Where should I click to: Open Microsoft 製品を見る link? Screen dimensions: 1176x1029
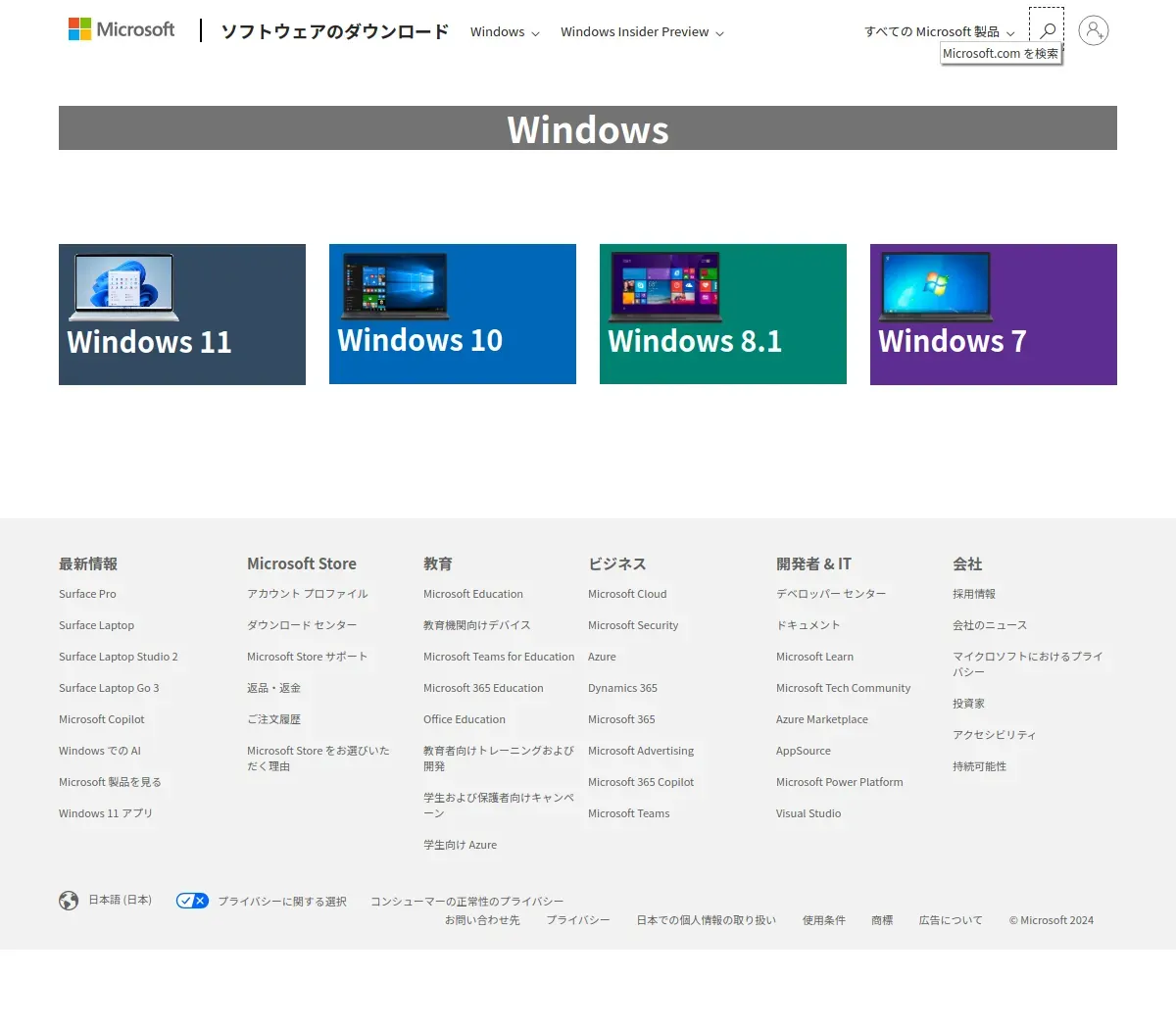tap(110, 782)
